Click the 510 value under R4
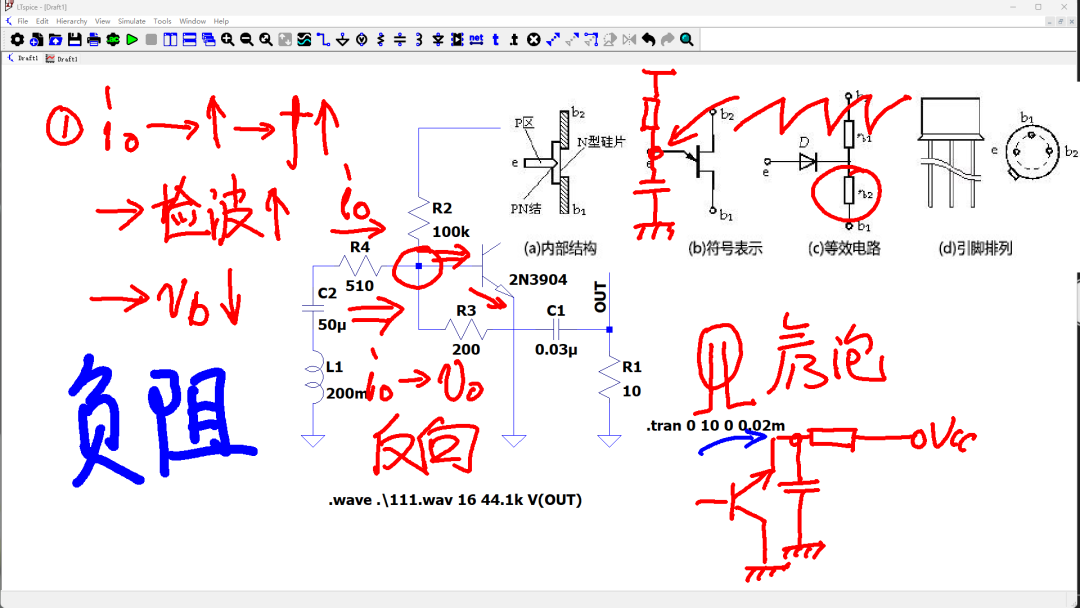 pyautogui.click(x=360, y=286)
